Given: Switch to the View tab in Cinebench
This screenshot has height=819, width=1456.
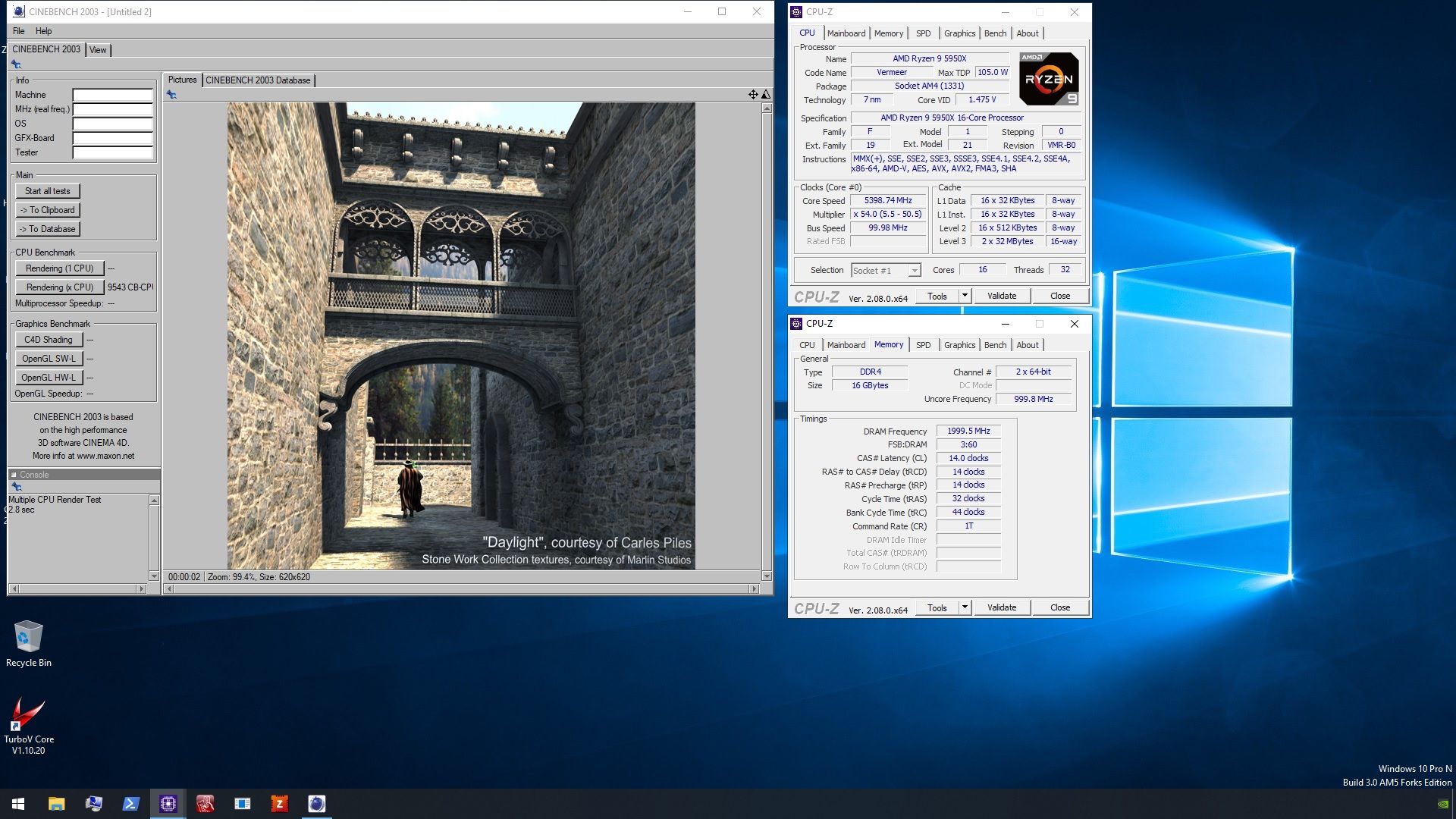Looking at the screenshot, I should (x=98, y=50).
